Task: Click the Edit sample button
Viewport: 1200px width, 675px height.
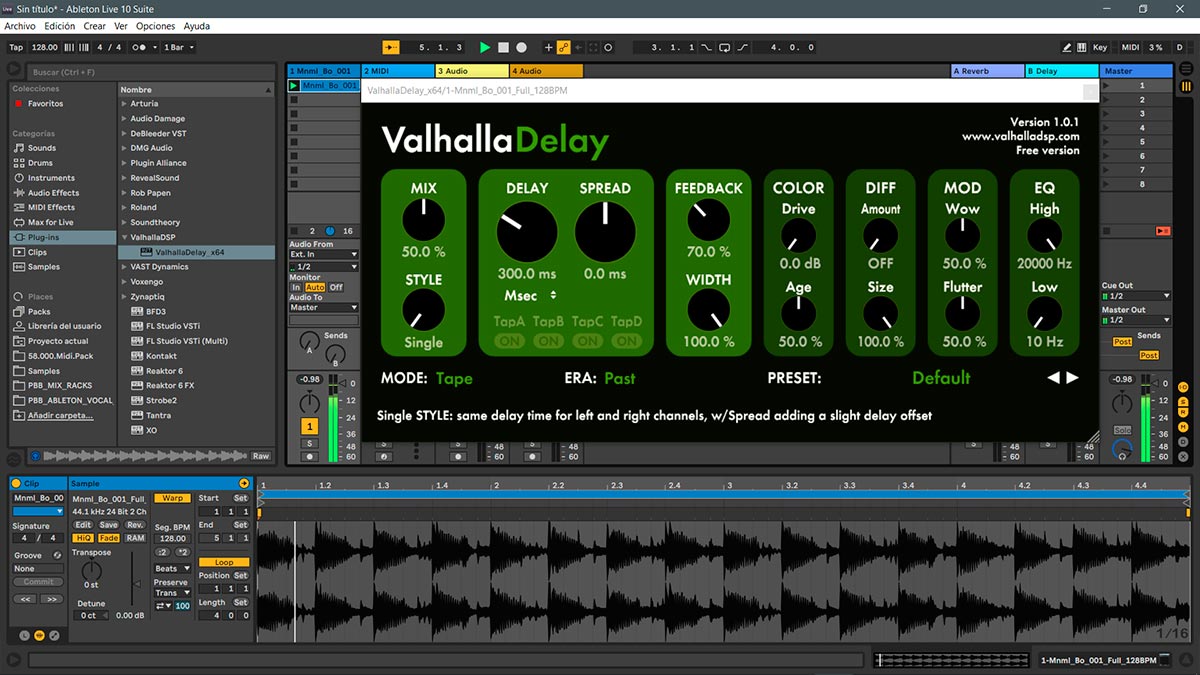Action: coord(83,525)
